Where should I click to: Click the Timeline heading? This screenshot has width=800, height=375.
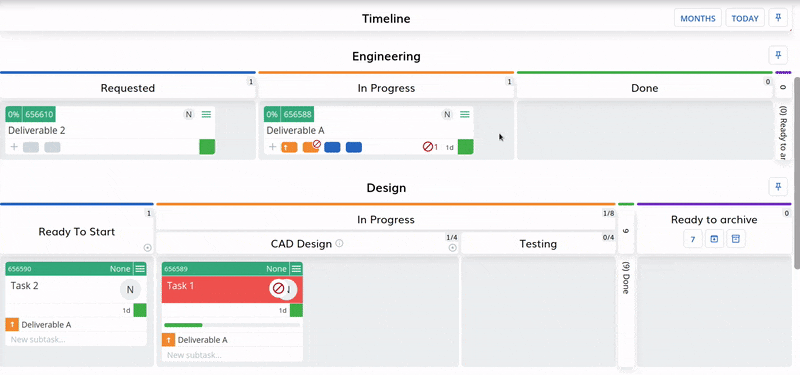tap(386, 18)
